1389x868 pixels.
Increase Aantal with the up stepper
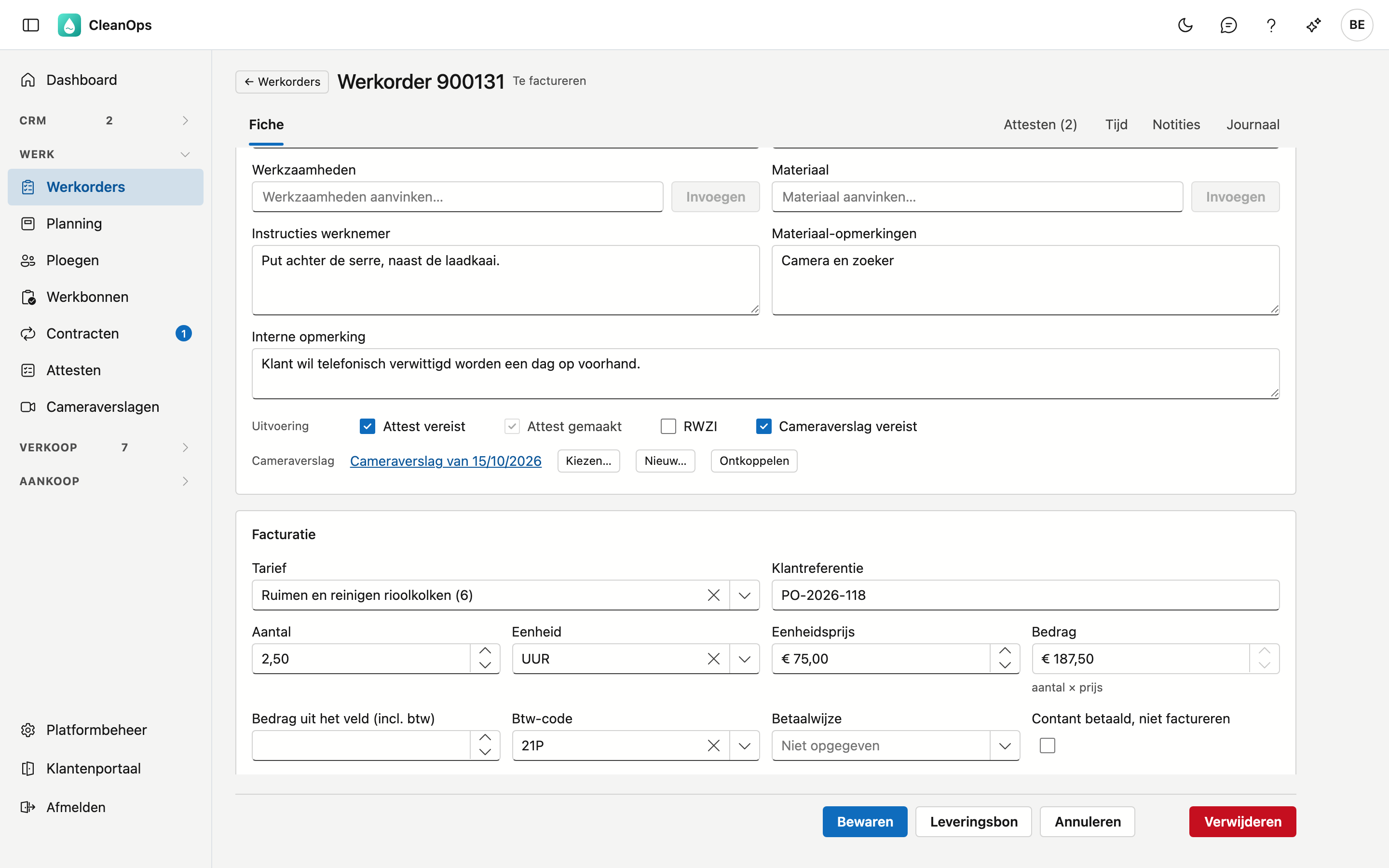485,651
